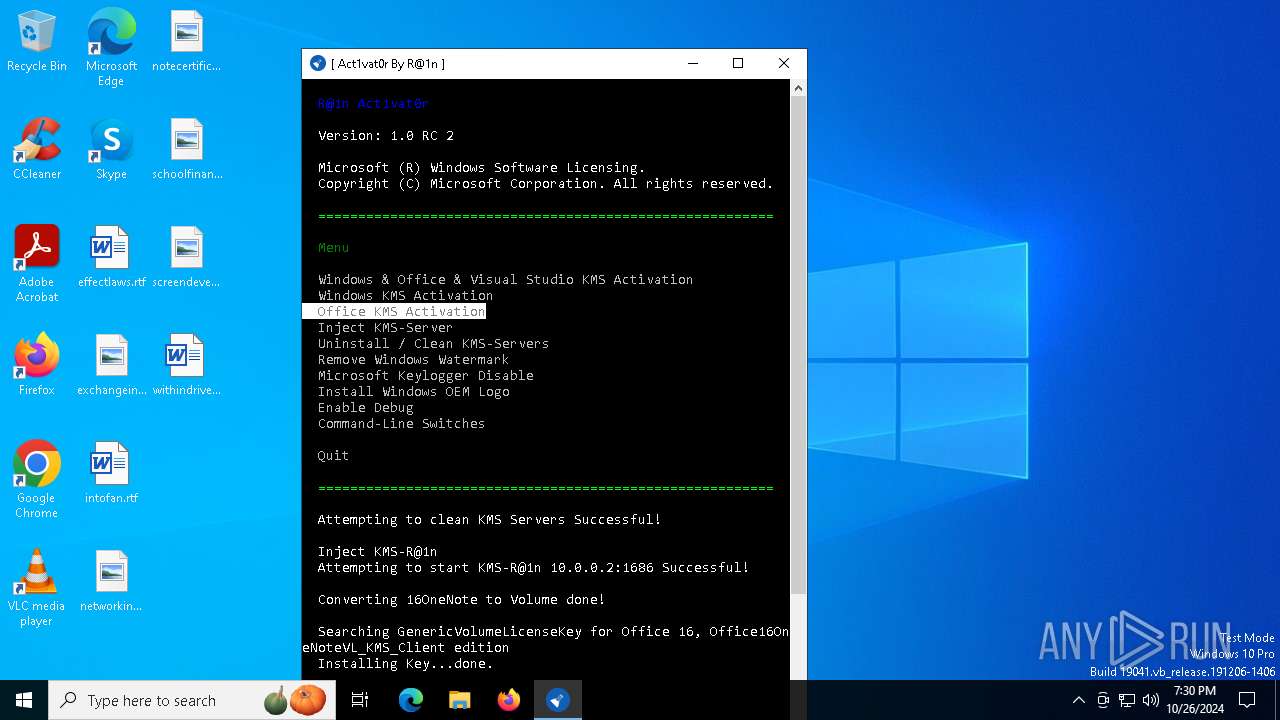Select the networkin... image file
The width and height of the screenshot is (1280, 720).
pyautogui.click(x=111, y=582)
